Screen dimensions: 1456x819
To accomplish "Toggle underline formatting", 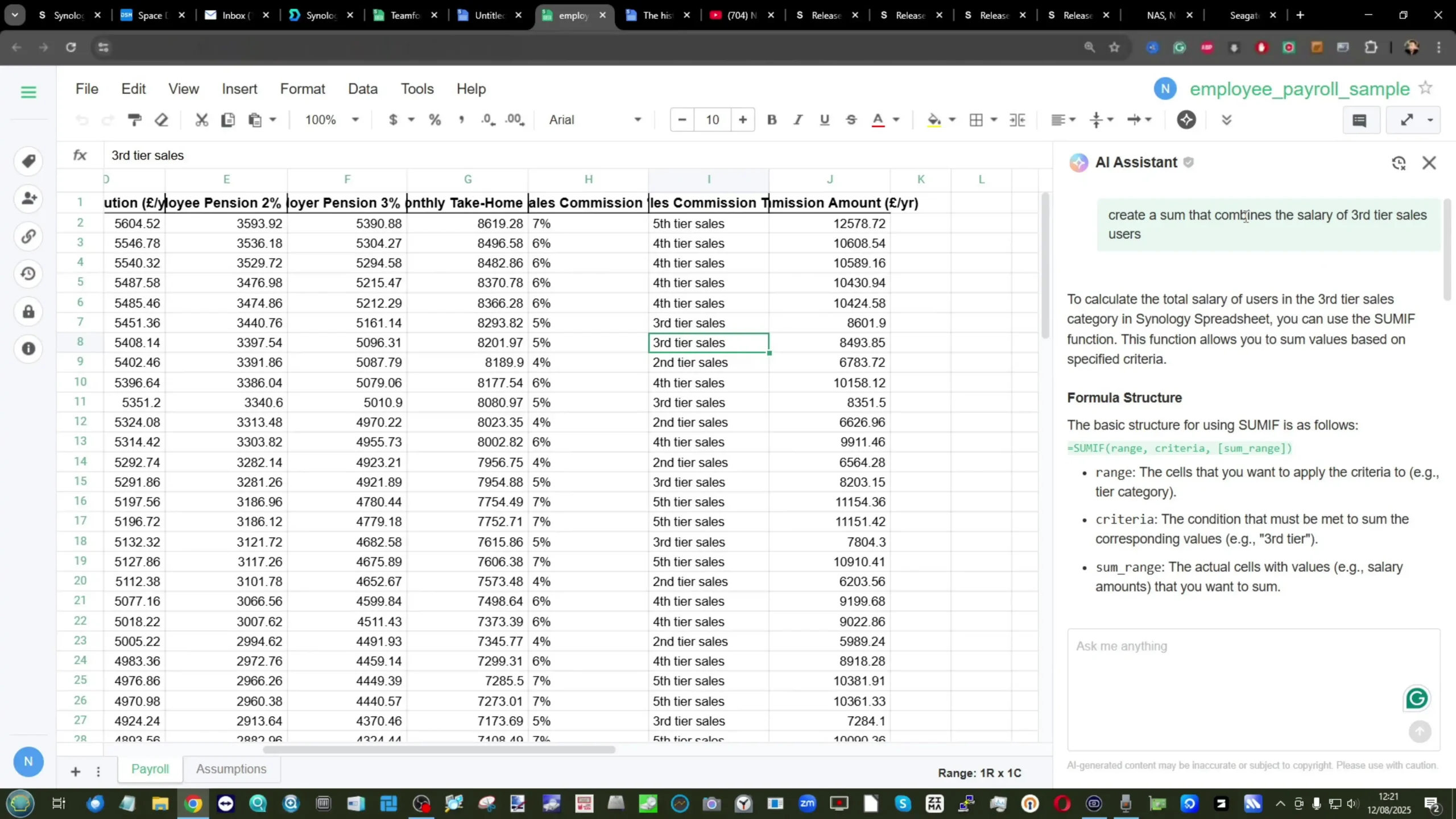I will coord(825,119).
